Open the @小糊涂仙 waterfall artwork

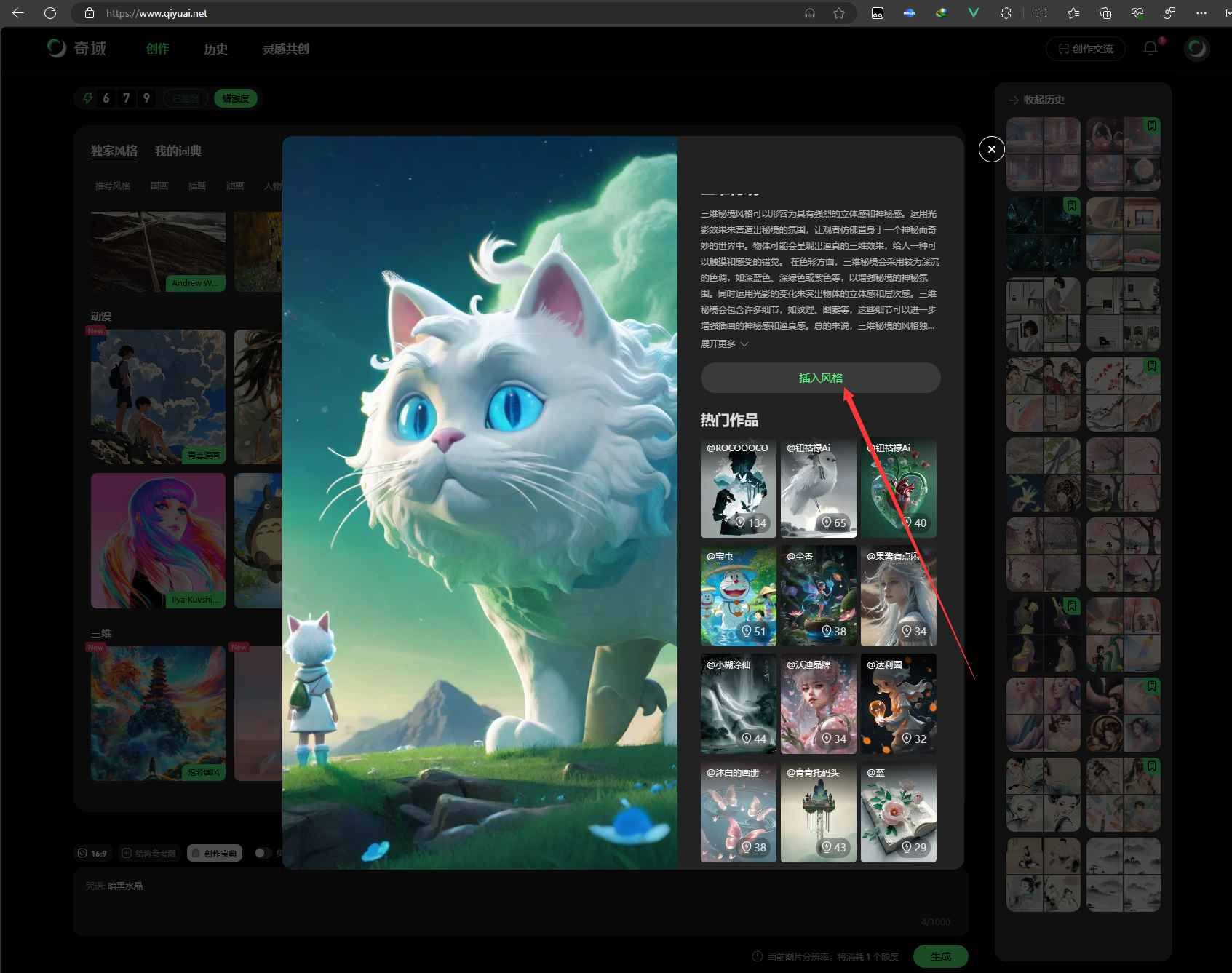[x=738, y=704]
